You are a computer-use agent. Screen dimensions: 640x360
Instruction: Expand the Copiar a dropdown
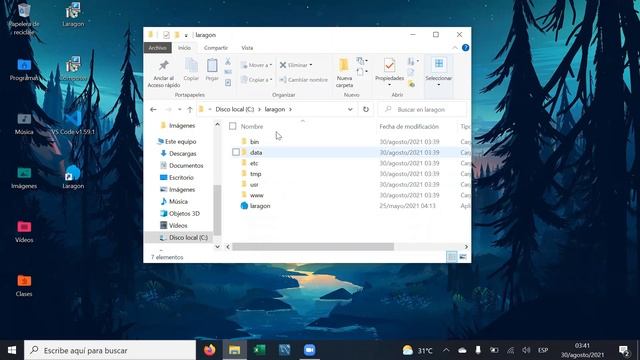point(271,80)
